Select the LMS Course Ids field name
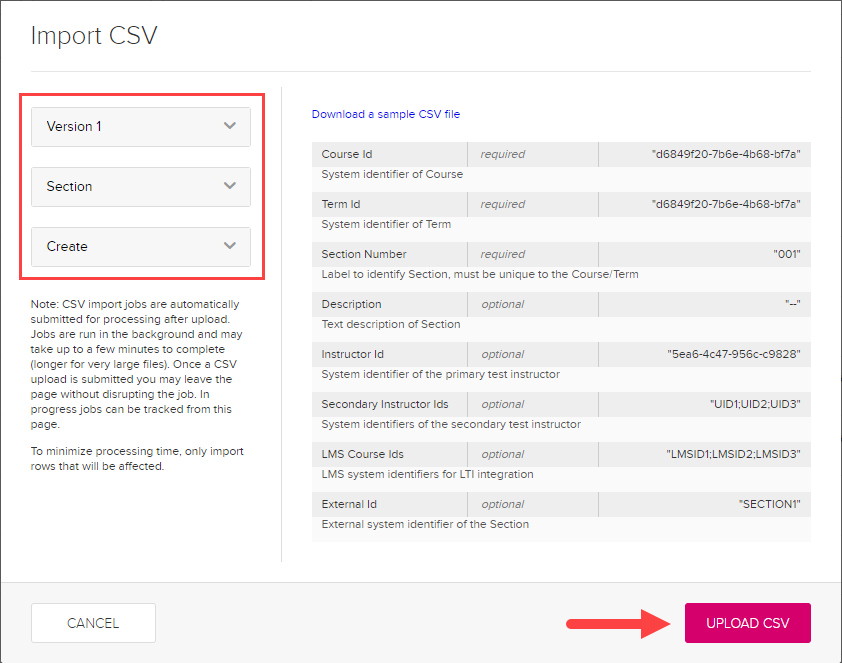This screenshot has height=663, width=842. click(x=362, y=454)
